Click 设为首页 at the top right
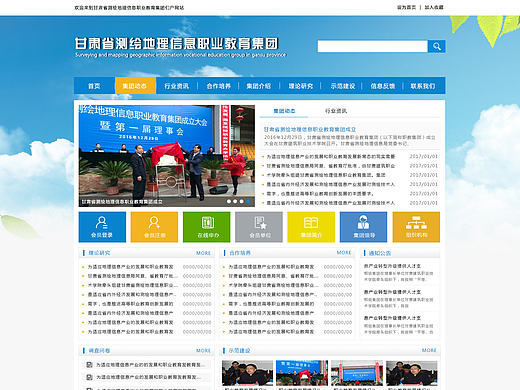The width and height of the screenshot is (520, 390). [406, 7]
